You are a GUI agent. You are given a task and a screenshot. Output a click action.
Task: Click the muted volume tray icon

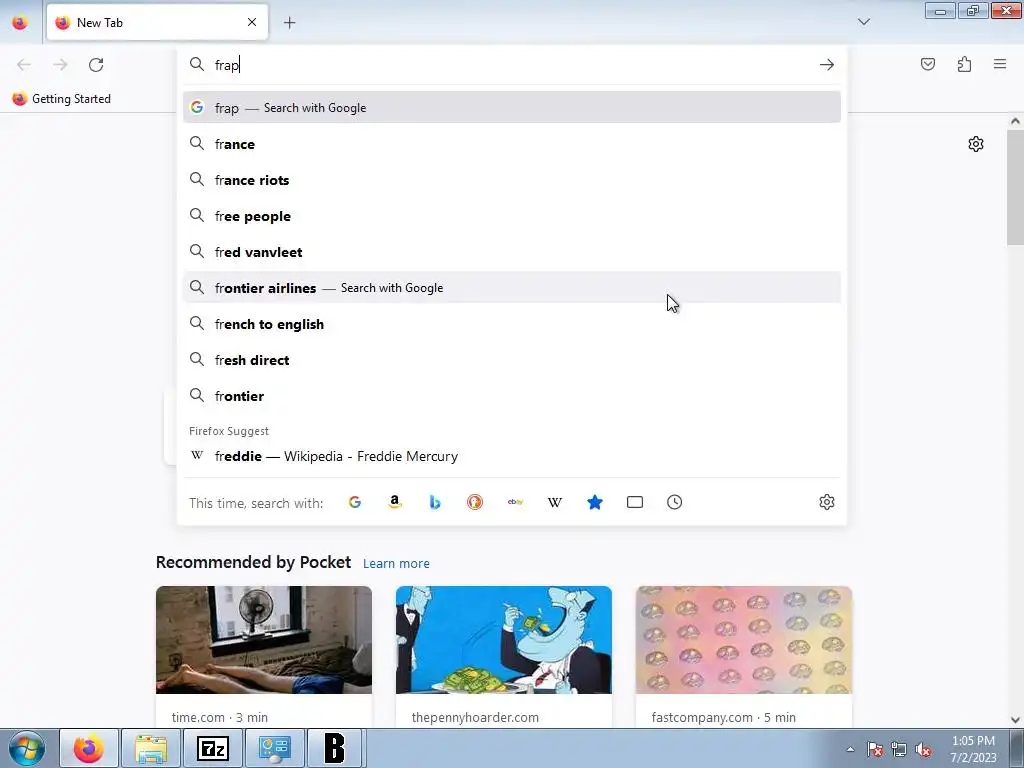coord(923,749)
